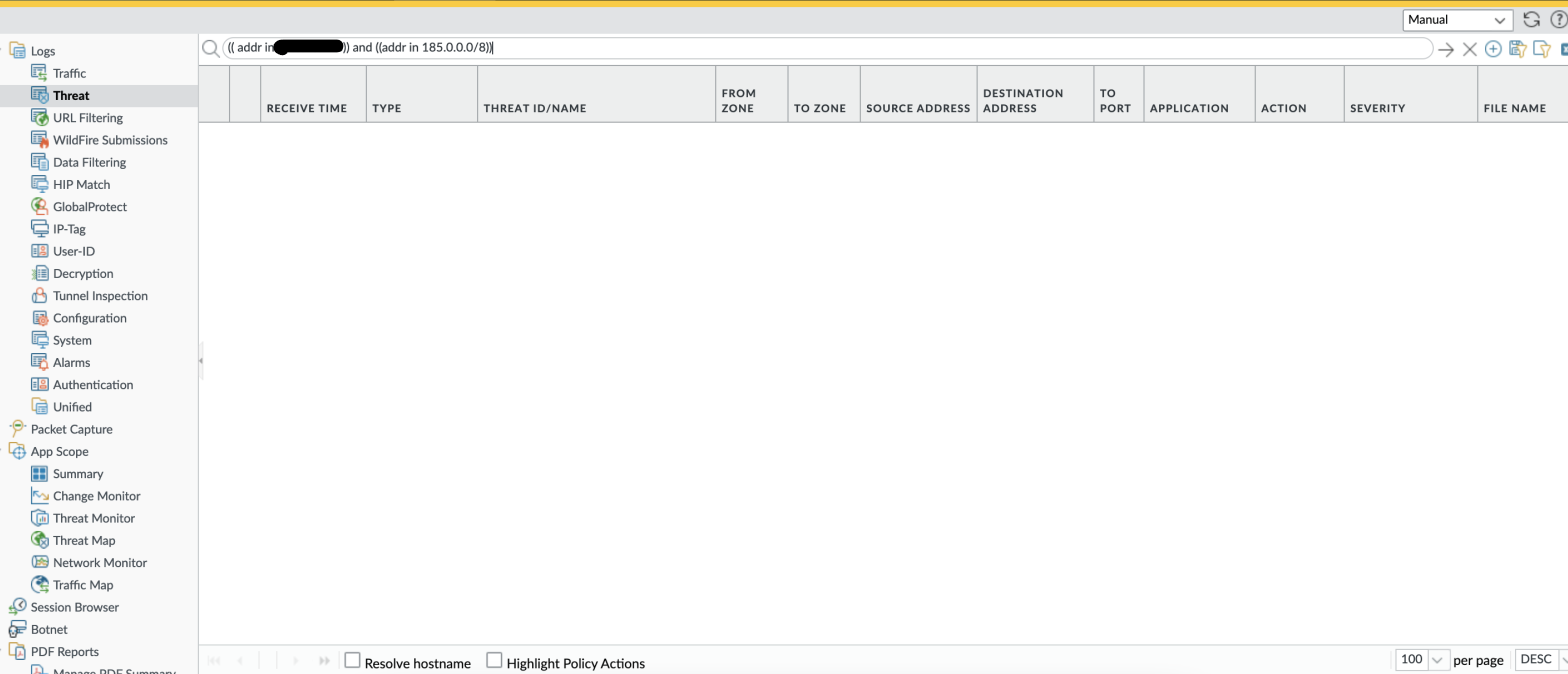The width and height of the screenshot is (1568, 674).
Task: Click the Load Filter icon
Action: click(1541, 49)
